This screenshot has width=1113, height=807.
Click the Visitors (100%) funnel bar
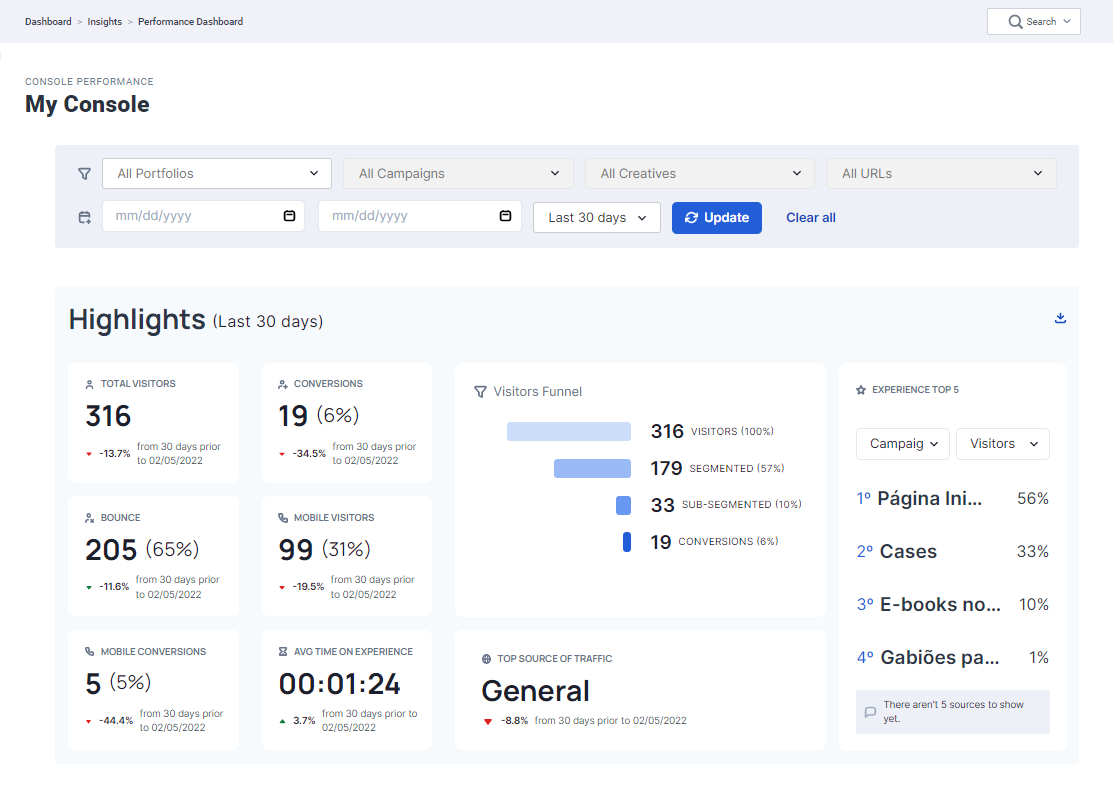[569, 432]
